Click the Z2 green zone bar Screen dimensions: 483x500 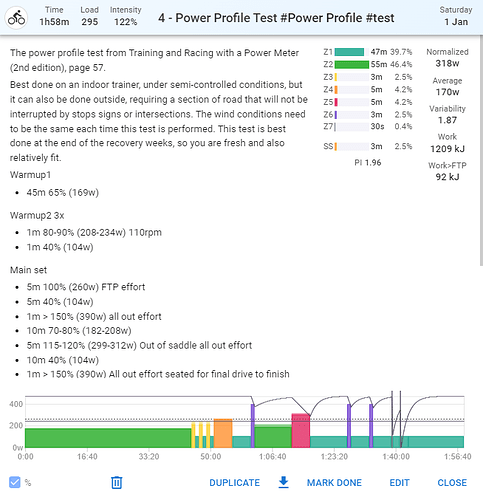click(352, 64)
